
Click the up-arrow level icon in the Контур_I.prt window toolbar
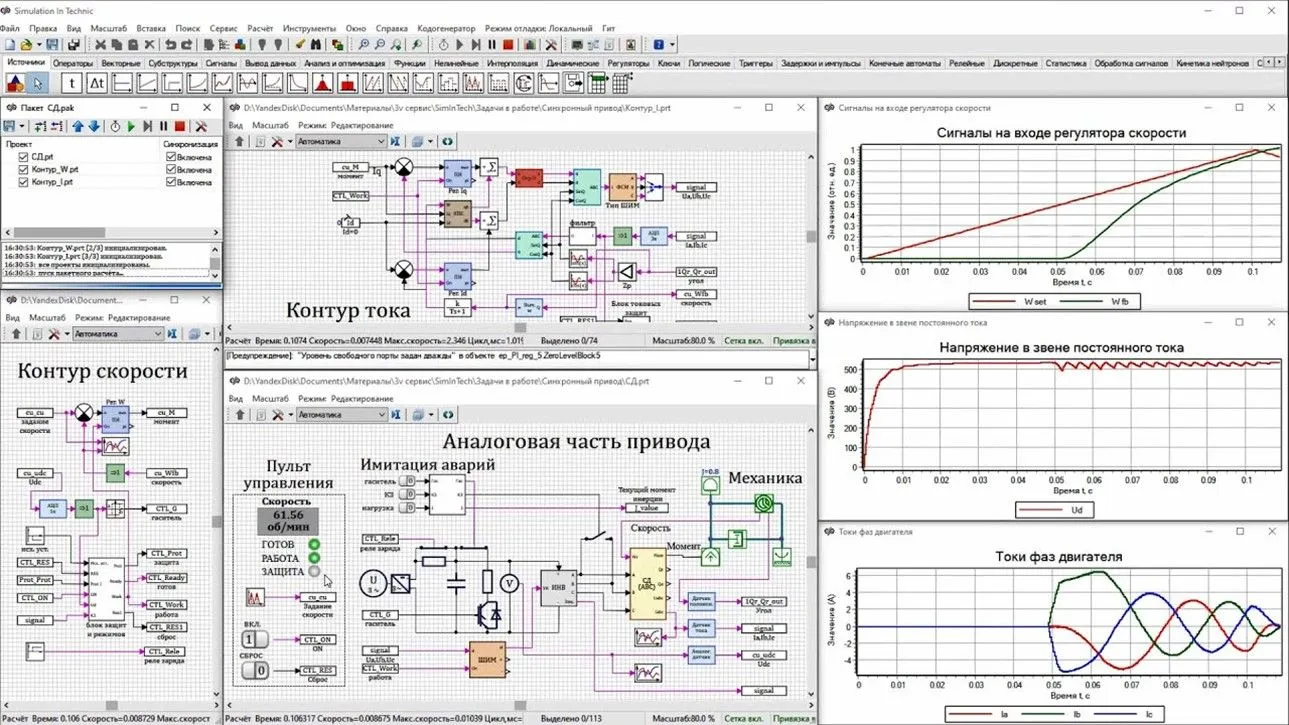pos(240,142)
